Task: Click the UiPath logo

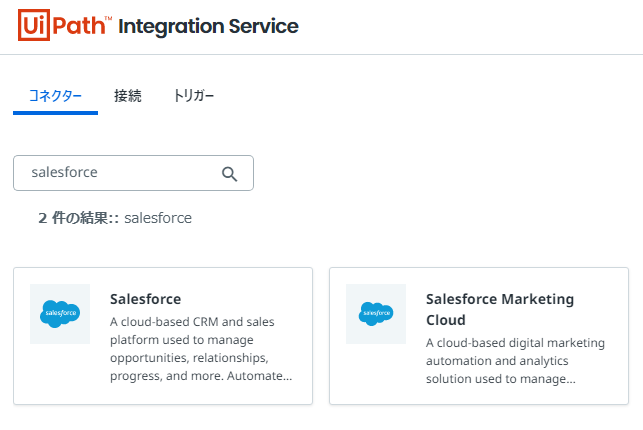Action: [x=64, y=25]
